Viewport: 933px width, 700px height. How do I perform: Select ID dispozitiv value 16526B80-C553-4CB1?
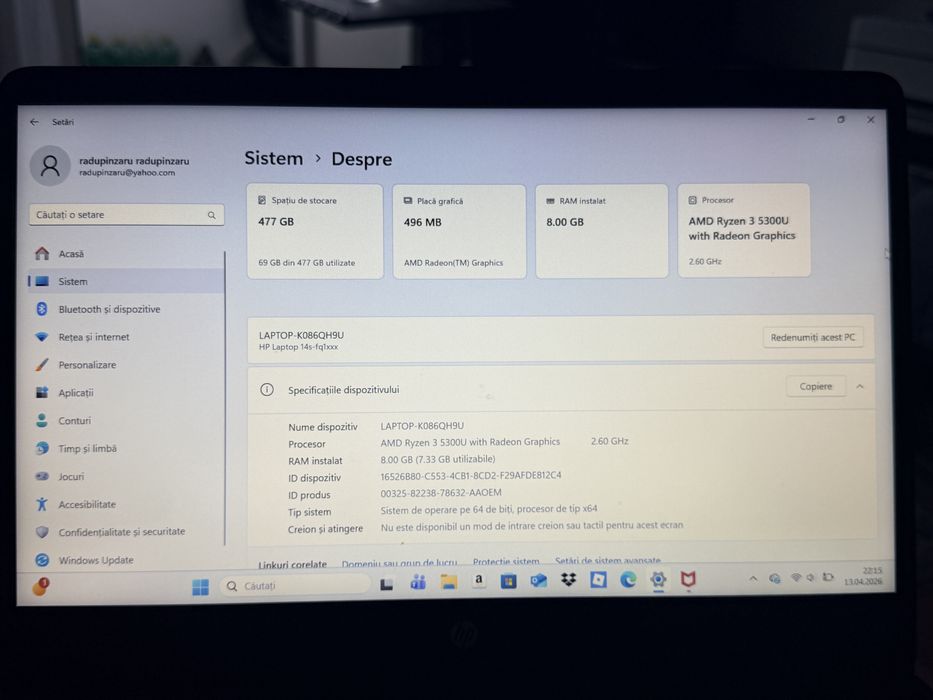tap(471, 475)
